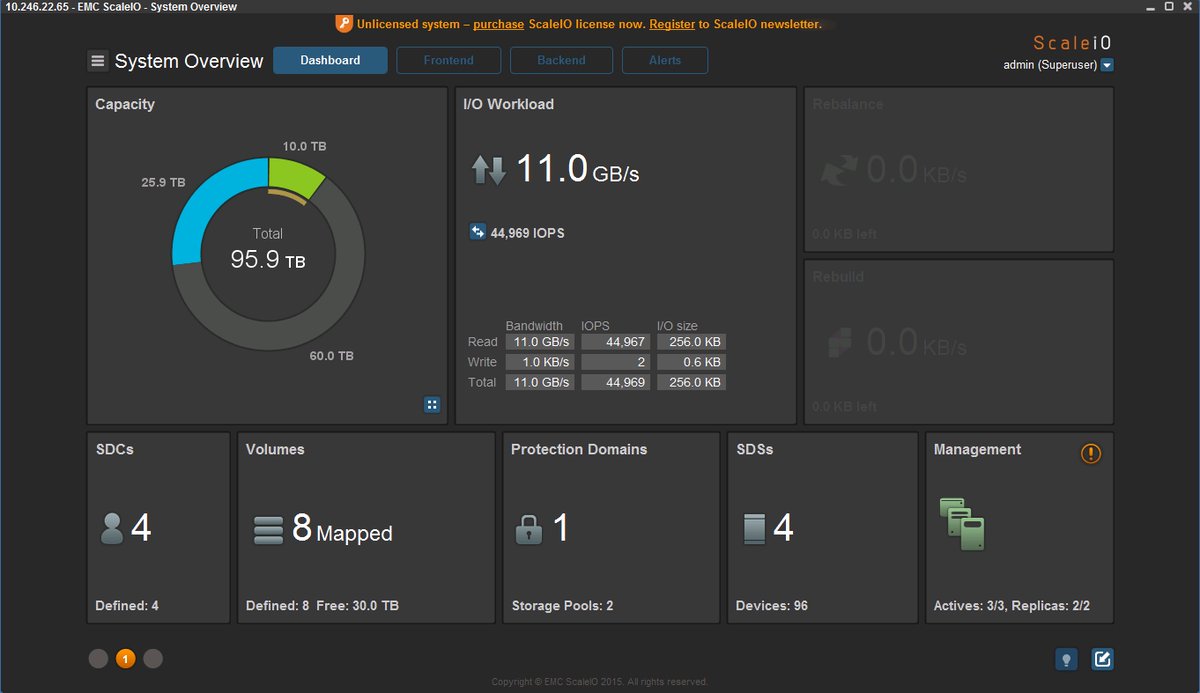Click Write bandwidth cell 1.0 KB/s
The width and height of the screenshot is (1200, 693).
tap(540, 362)
